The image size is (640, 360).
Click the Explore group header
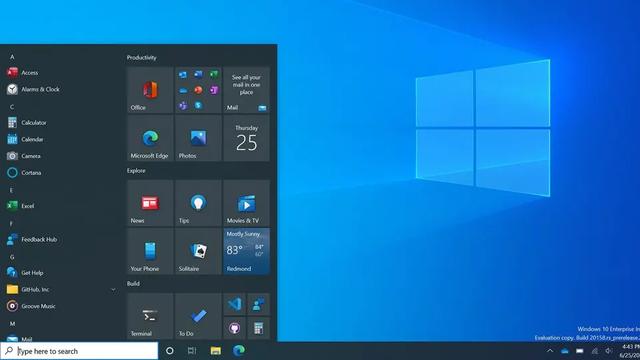136,171
